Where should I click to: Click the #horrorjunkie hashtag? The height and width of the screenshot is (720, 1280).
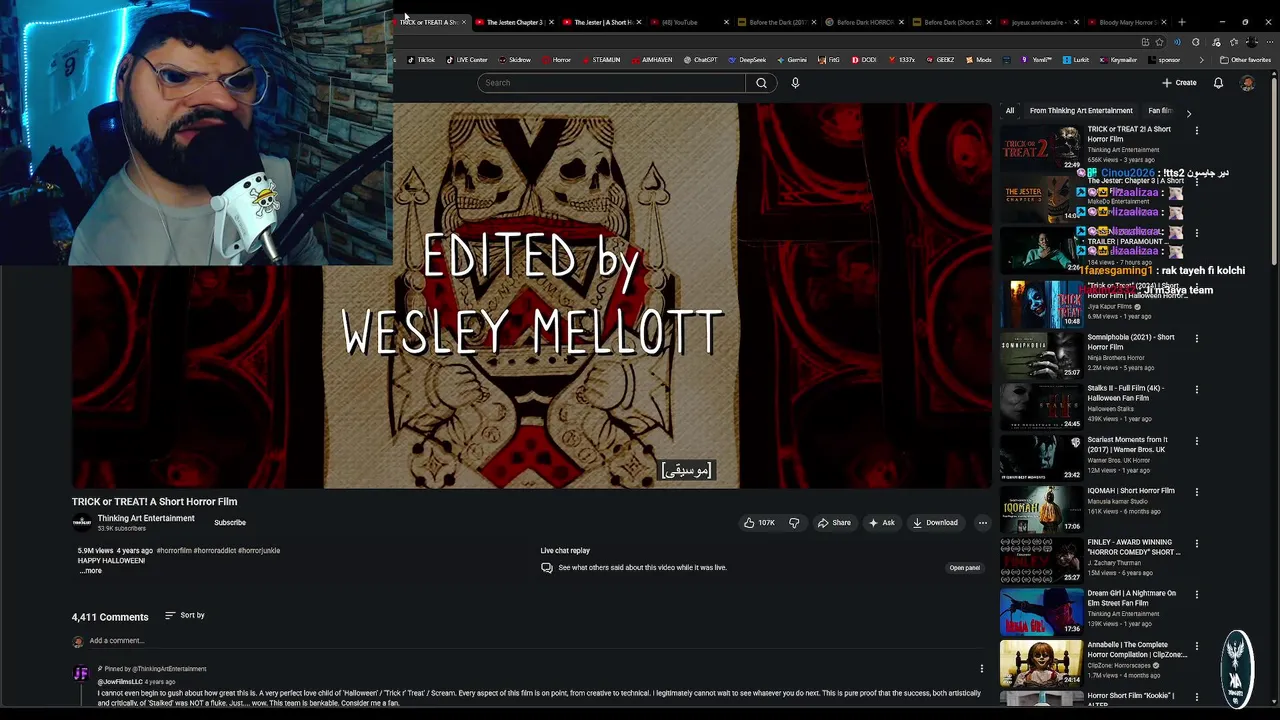259,550
